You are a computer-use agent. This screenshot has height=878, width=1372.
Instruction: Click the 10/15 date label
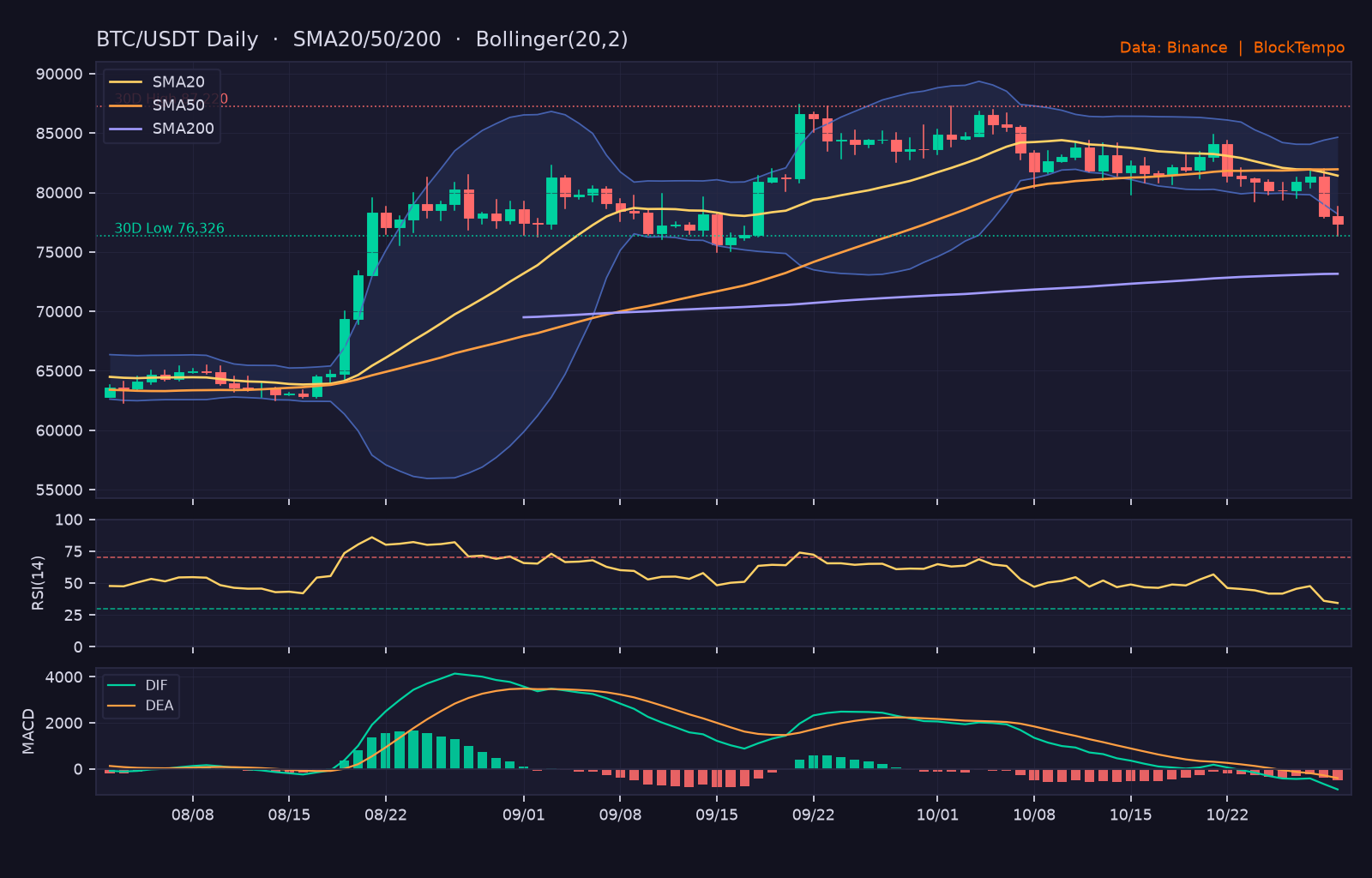1131,815
